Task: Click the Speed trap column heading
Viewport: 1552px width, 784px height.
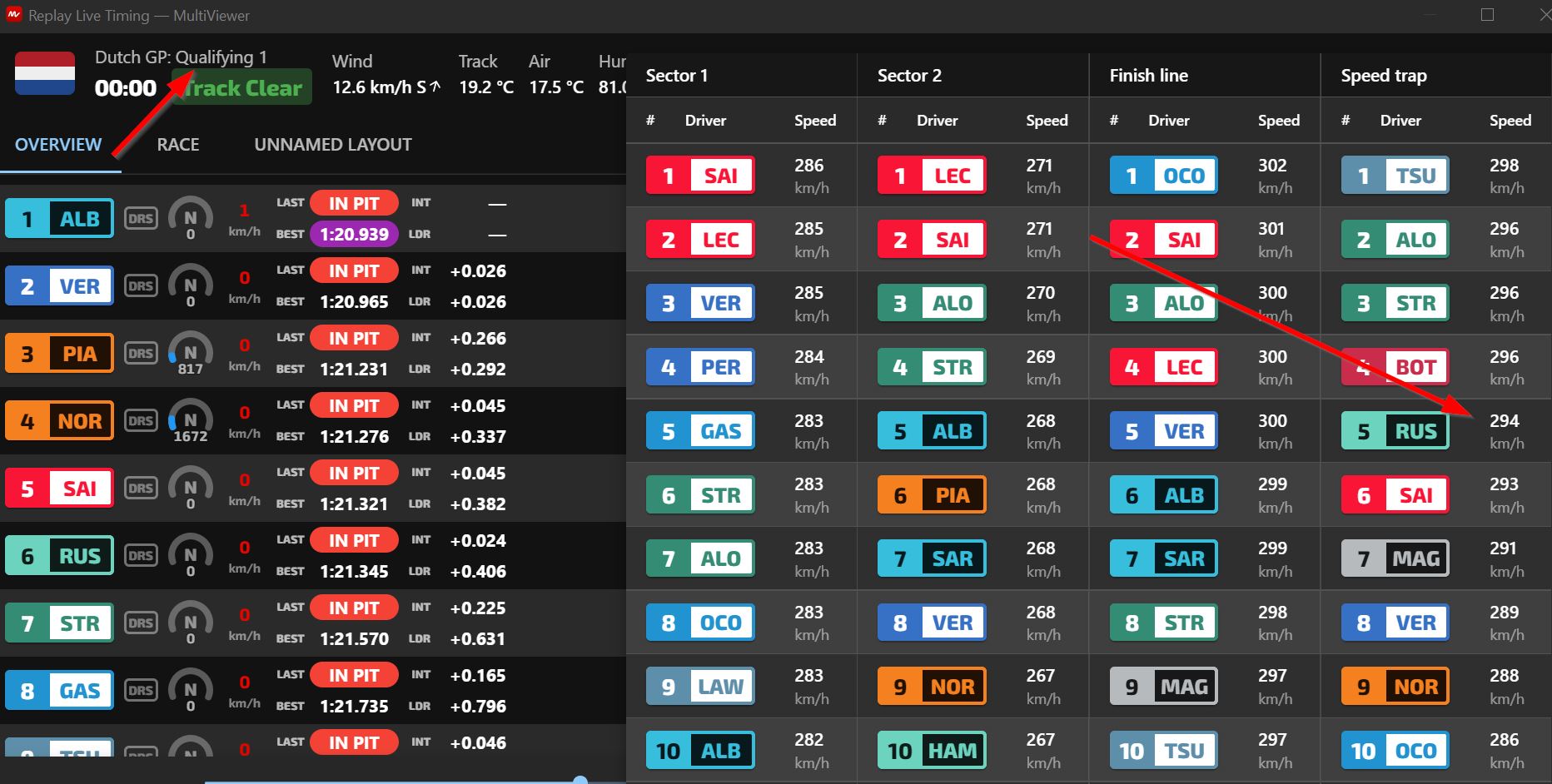Action: (1384, 76)
